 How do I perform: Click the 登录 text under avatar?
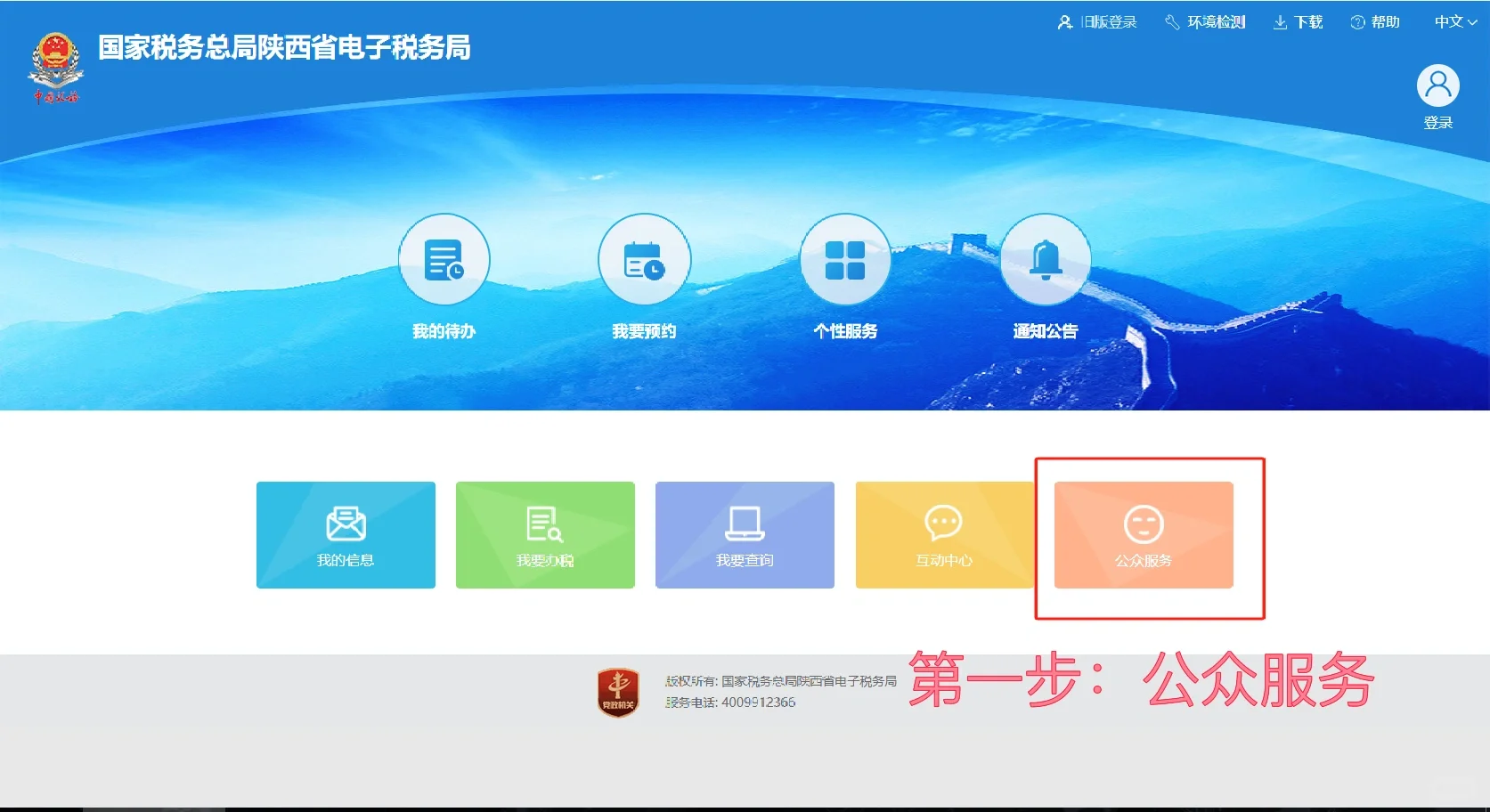(x=1437, y=123)
